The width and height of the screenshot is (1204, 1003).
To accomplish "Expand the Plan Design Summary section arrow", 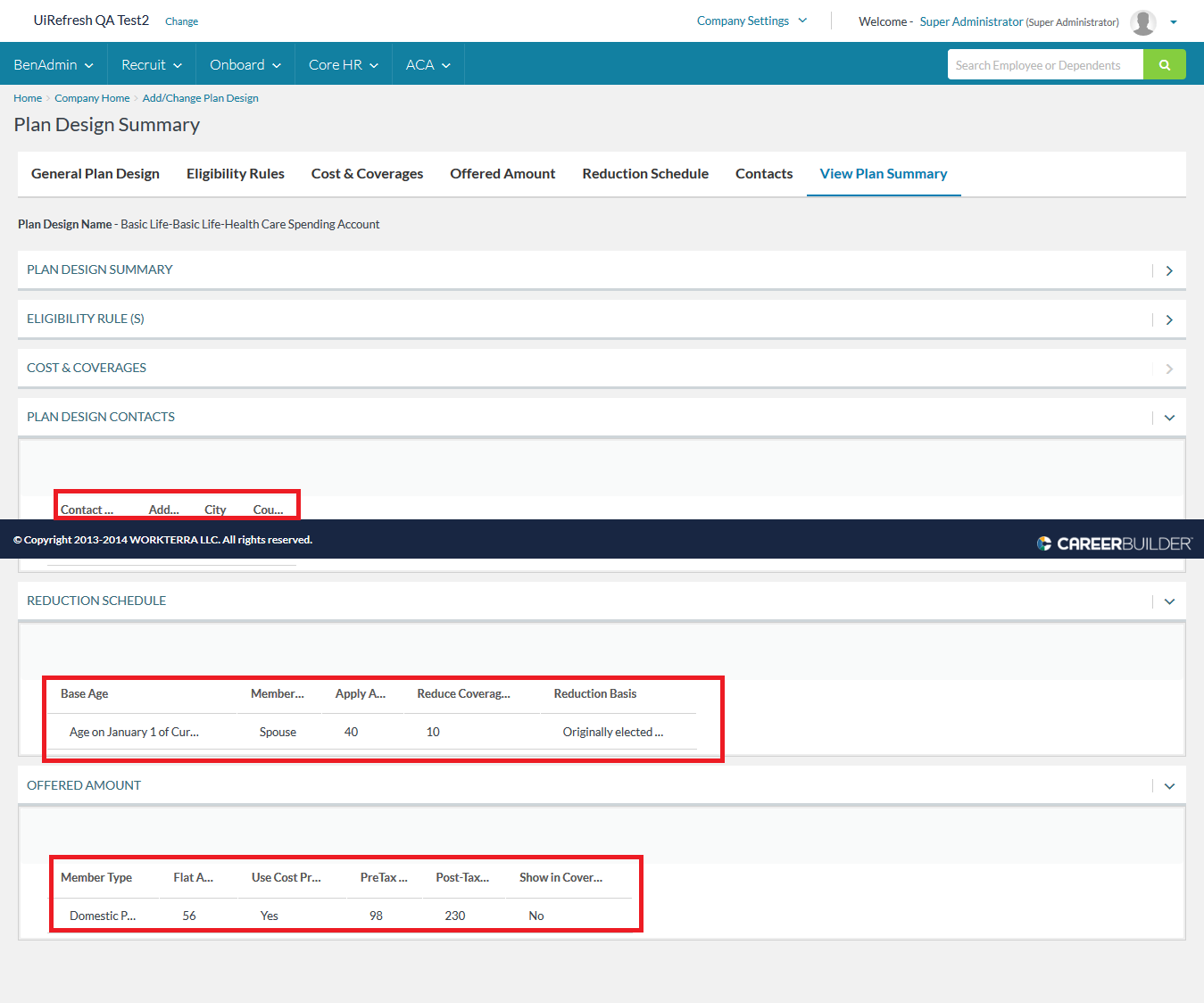I will pyautogui.click(x=1169, y=270).
